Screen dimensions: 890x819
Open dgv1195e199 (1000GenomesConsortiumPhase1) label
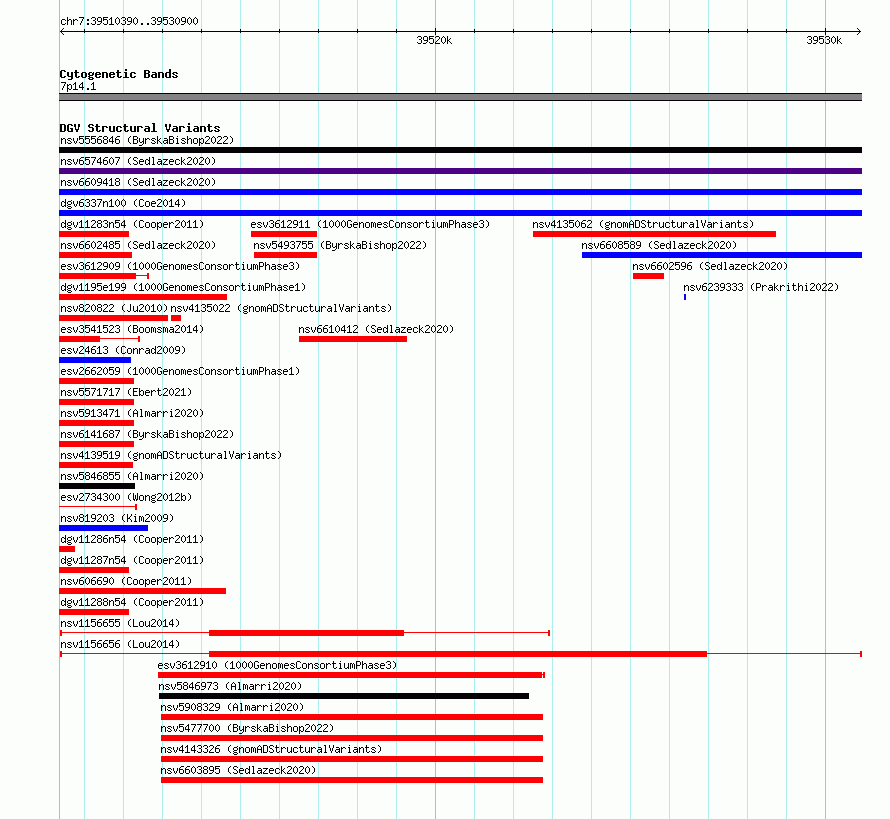click(183, 287)
